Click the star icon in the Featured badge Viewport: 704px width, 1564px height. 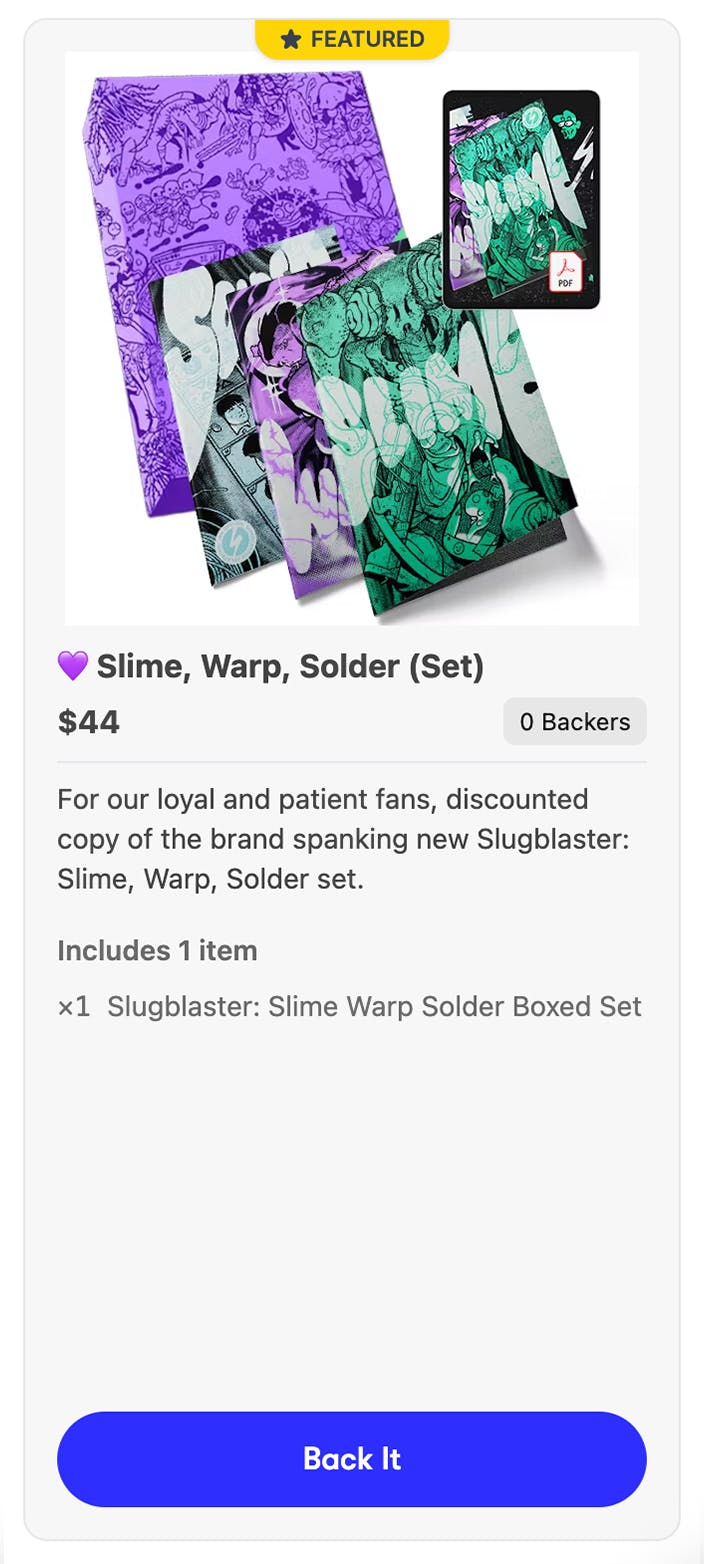click(x=290, y=40)
